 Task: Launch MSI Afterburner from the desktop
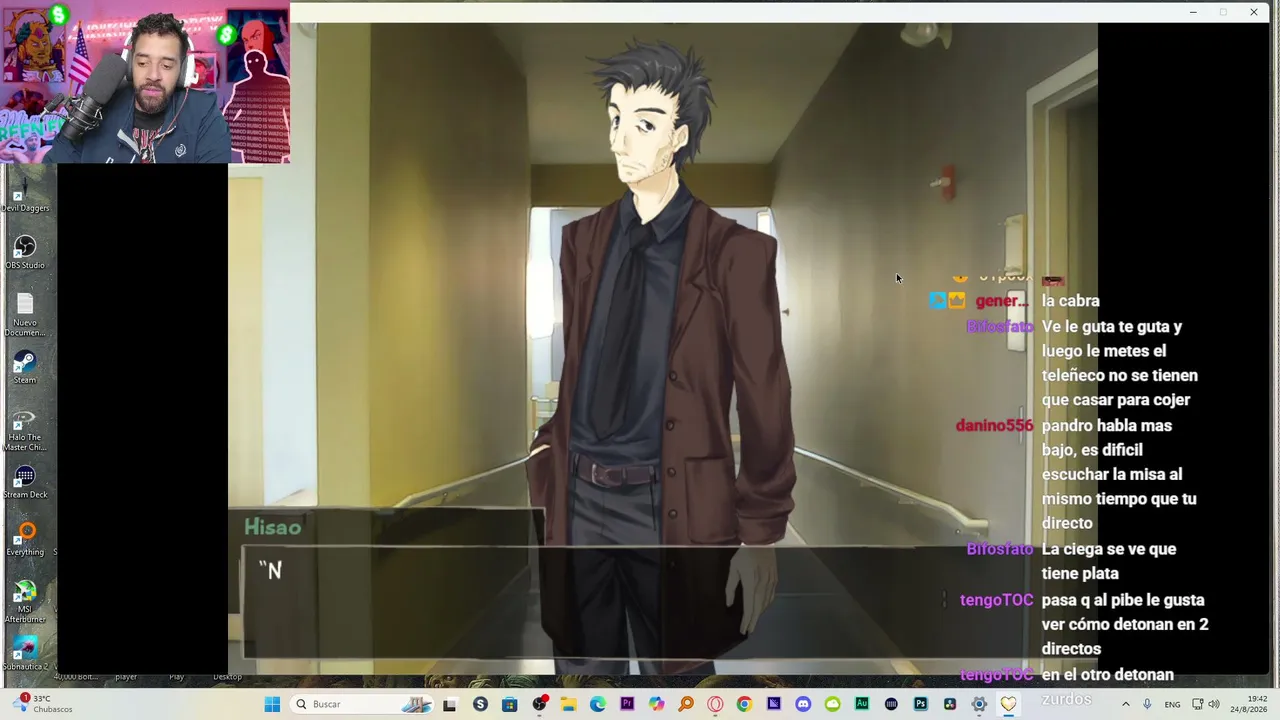coord(25,600)
